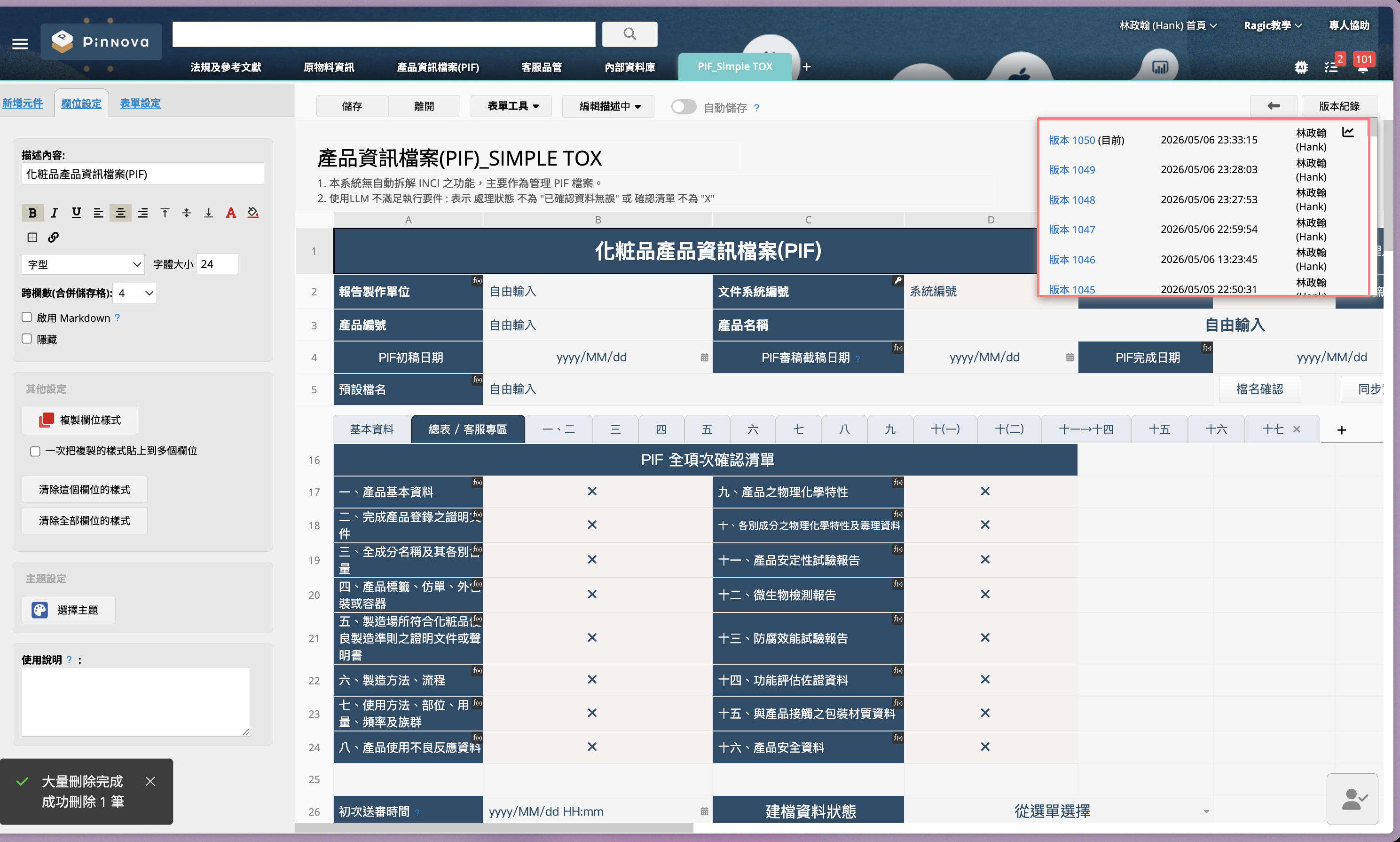Click the 字體大小 input showing 24
This screenshot has height=842, width=1400.
click(x=217, y=264)
